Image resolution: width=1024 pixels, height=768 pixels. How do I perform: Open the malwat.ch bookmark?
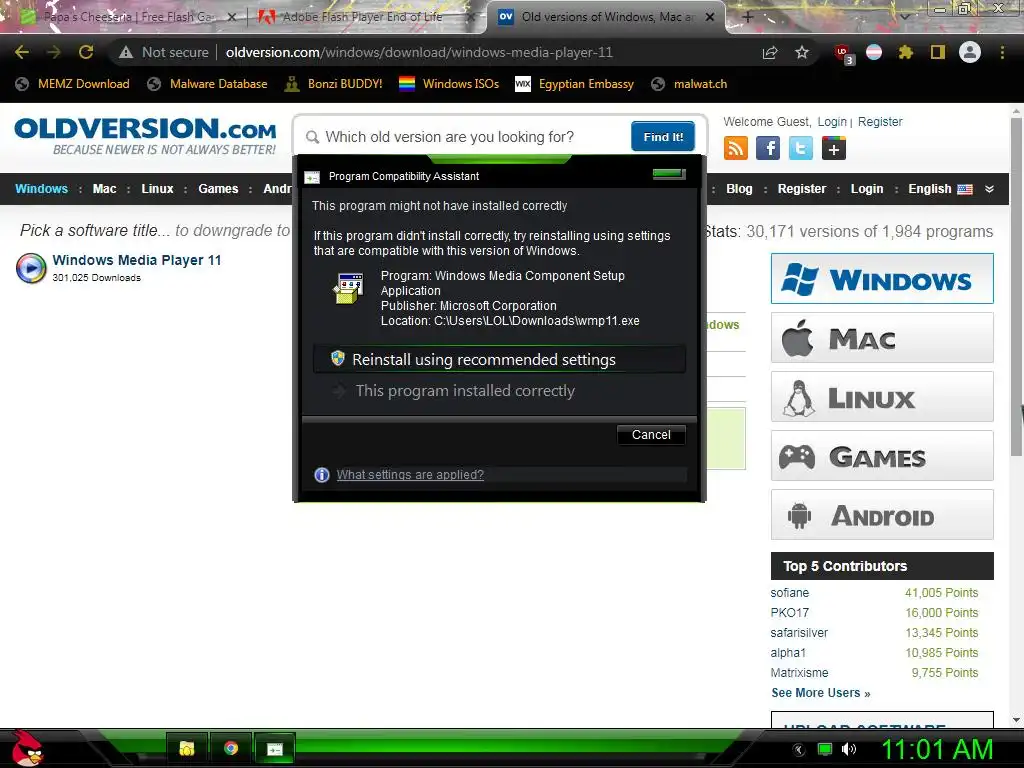690,84
